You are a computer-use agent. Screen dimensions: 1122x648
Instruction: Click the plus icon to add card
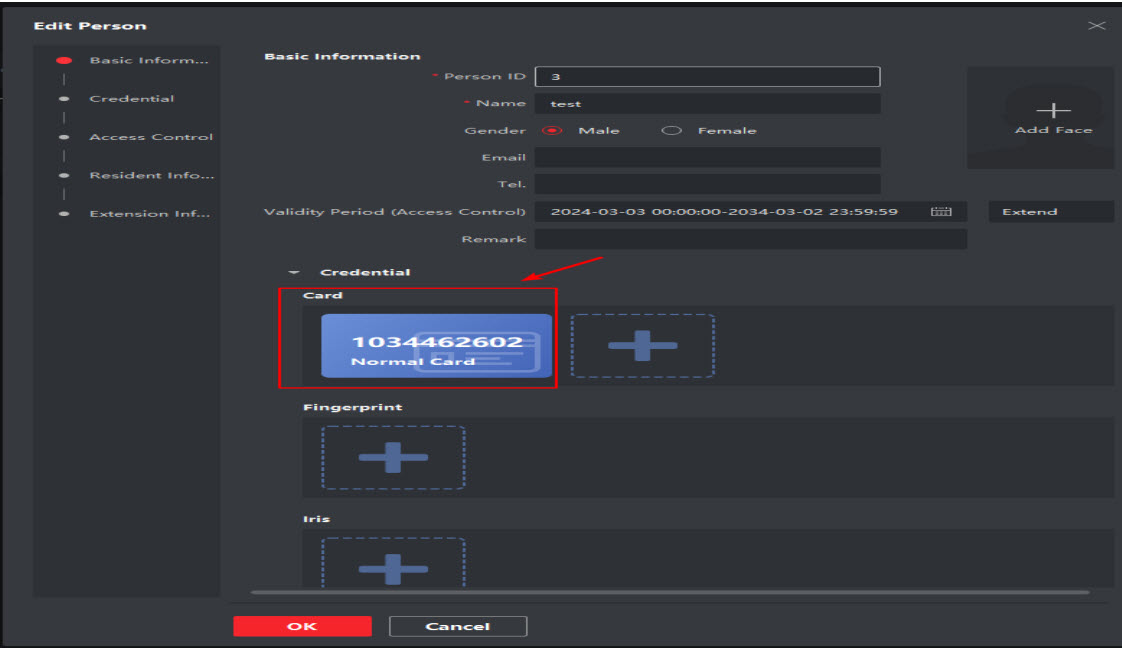coord(642,346)
